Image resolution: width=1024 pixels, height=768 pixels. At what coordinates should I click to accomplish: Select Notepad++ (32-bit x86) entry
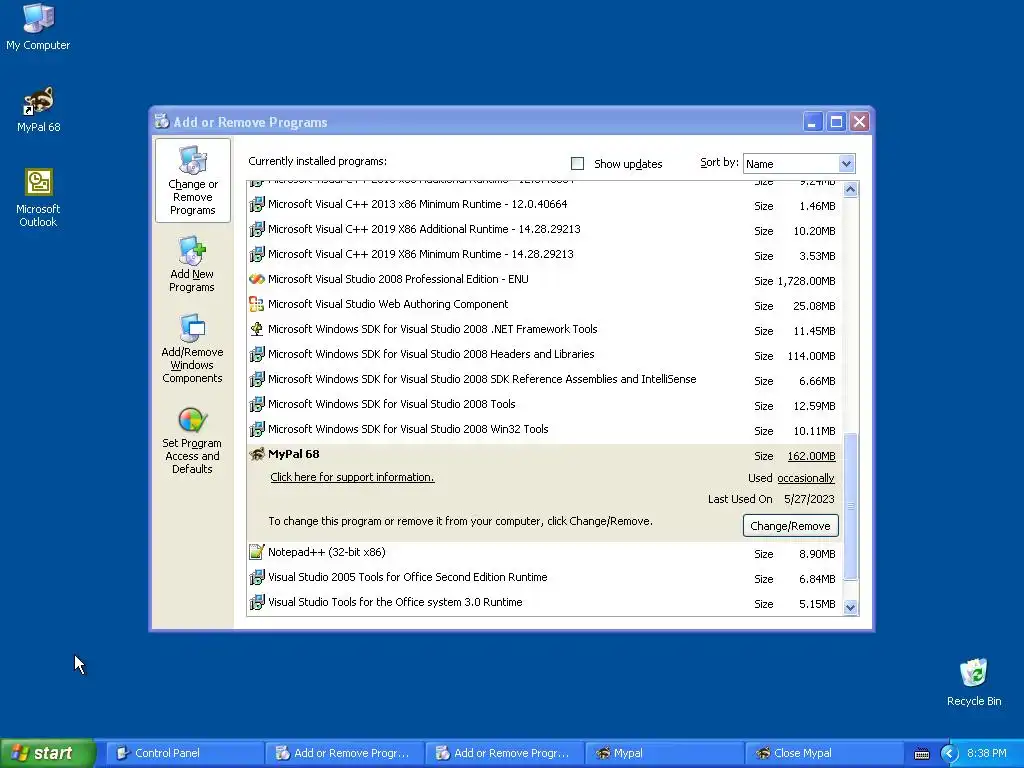point(545,553)
